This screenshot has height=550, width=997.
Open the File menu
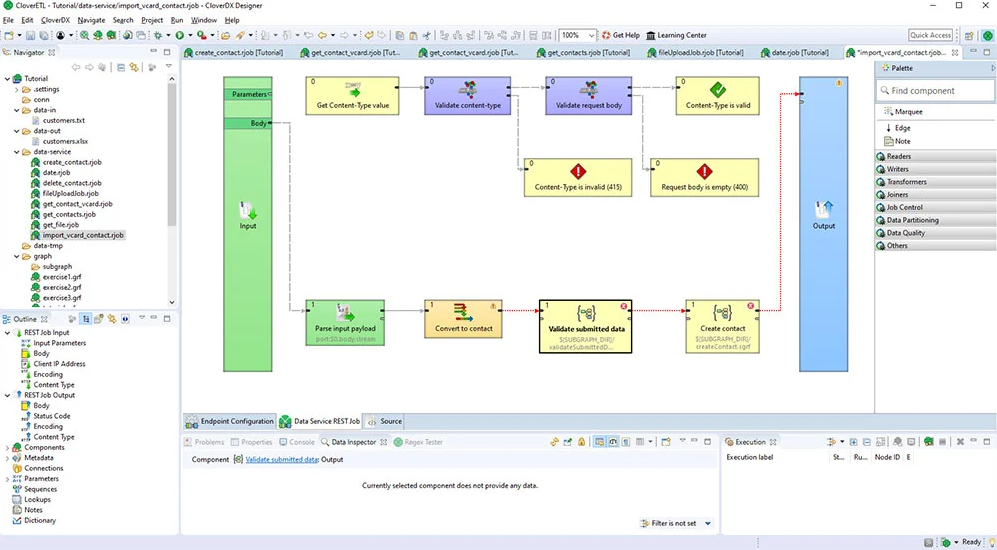8,20
